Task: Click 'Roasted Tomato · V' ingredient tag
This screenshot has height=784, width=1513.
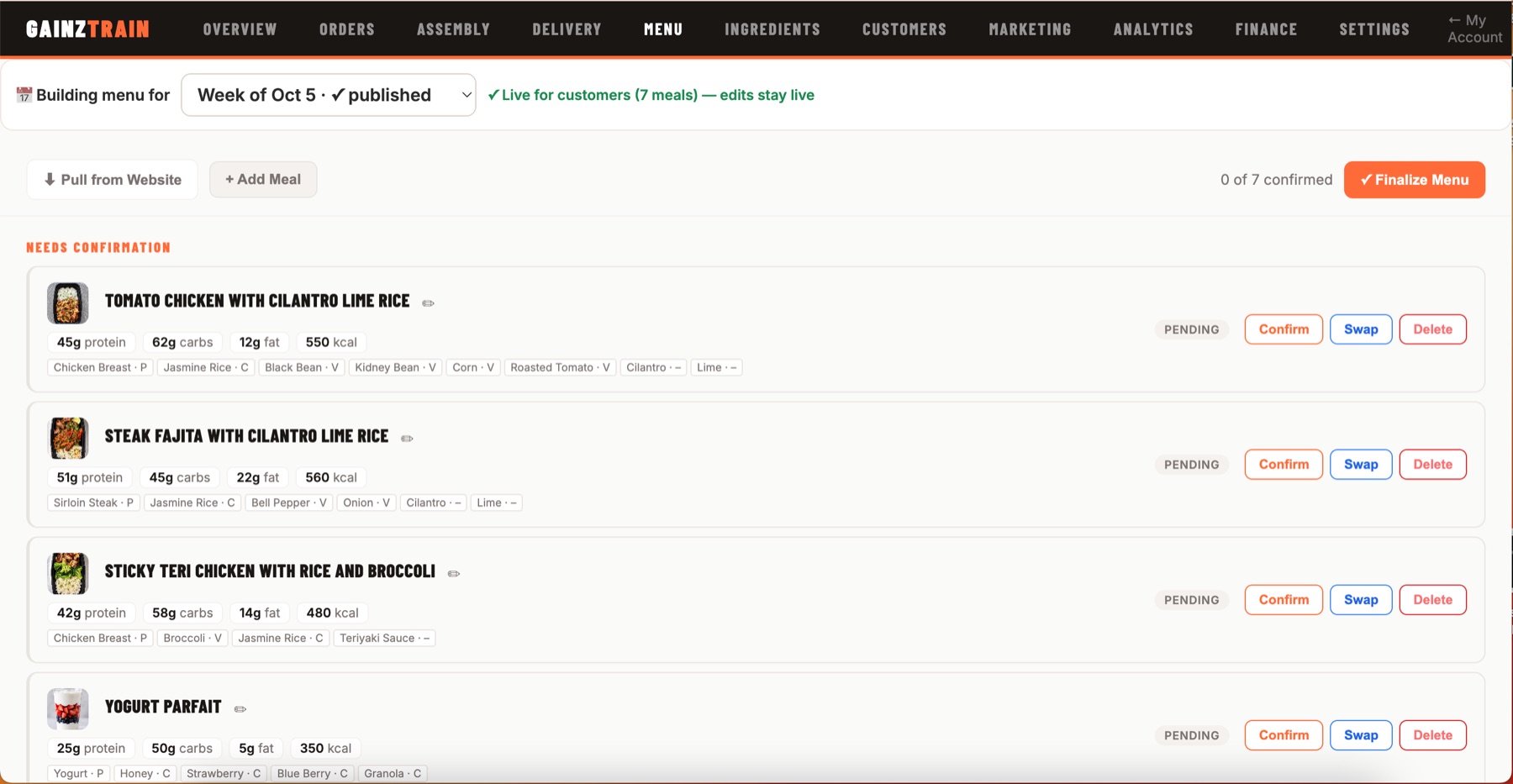Action: (x=560, y=367)
